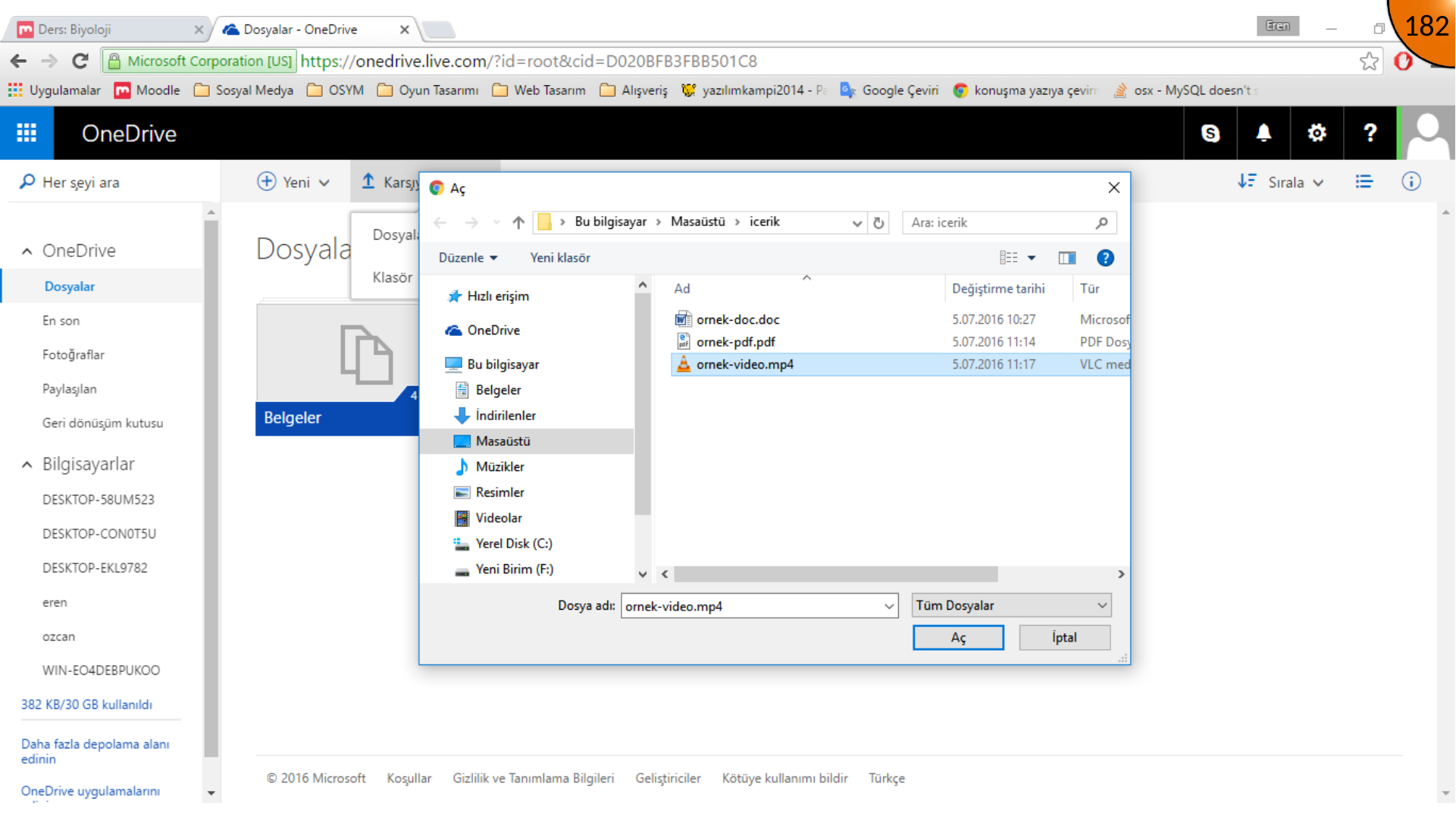Click the Daha fazla depolama alanı link
The height and width of the screenshot is (819, 1456).
(96, 752)
